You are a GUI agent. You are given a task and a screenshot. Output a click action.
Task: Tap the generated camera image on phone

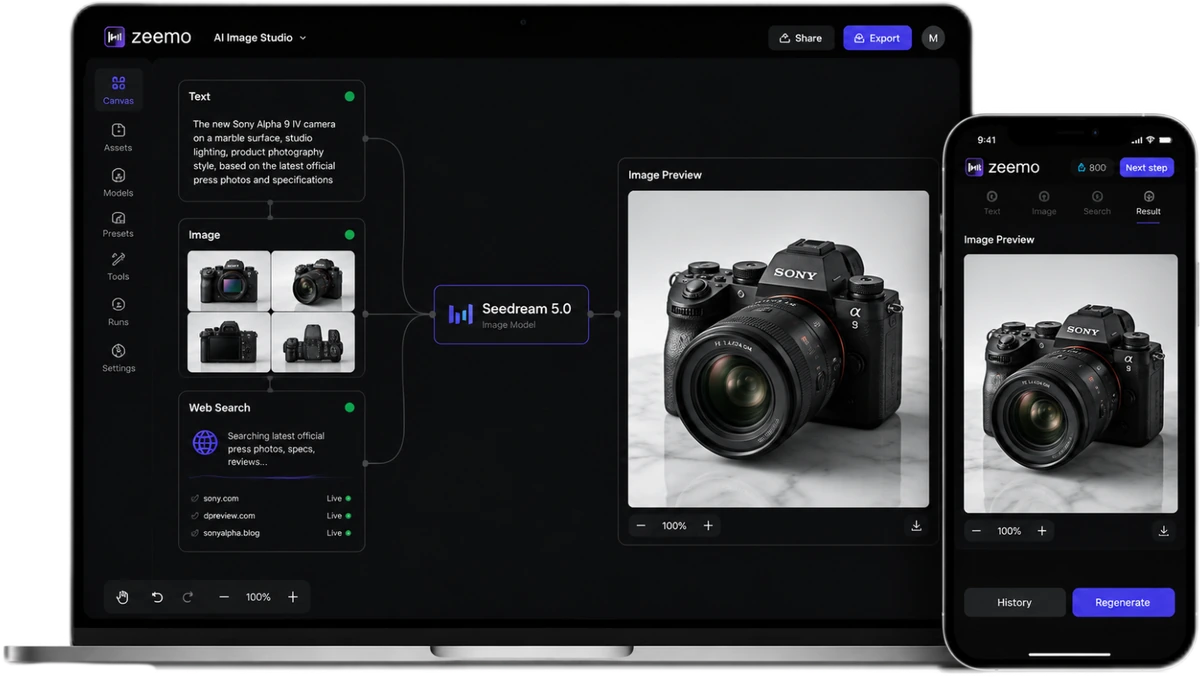tap(1070, 384)
